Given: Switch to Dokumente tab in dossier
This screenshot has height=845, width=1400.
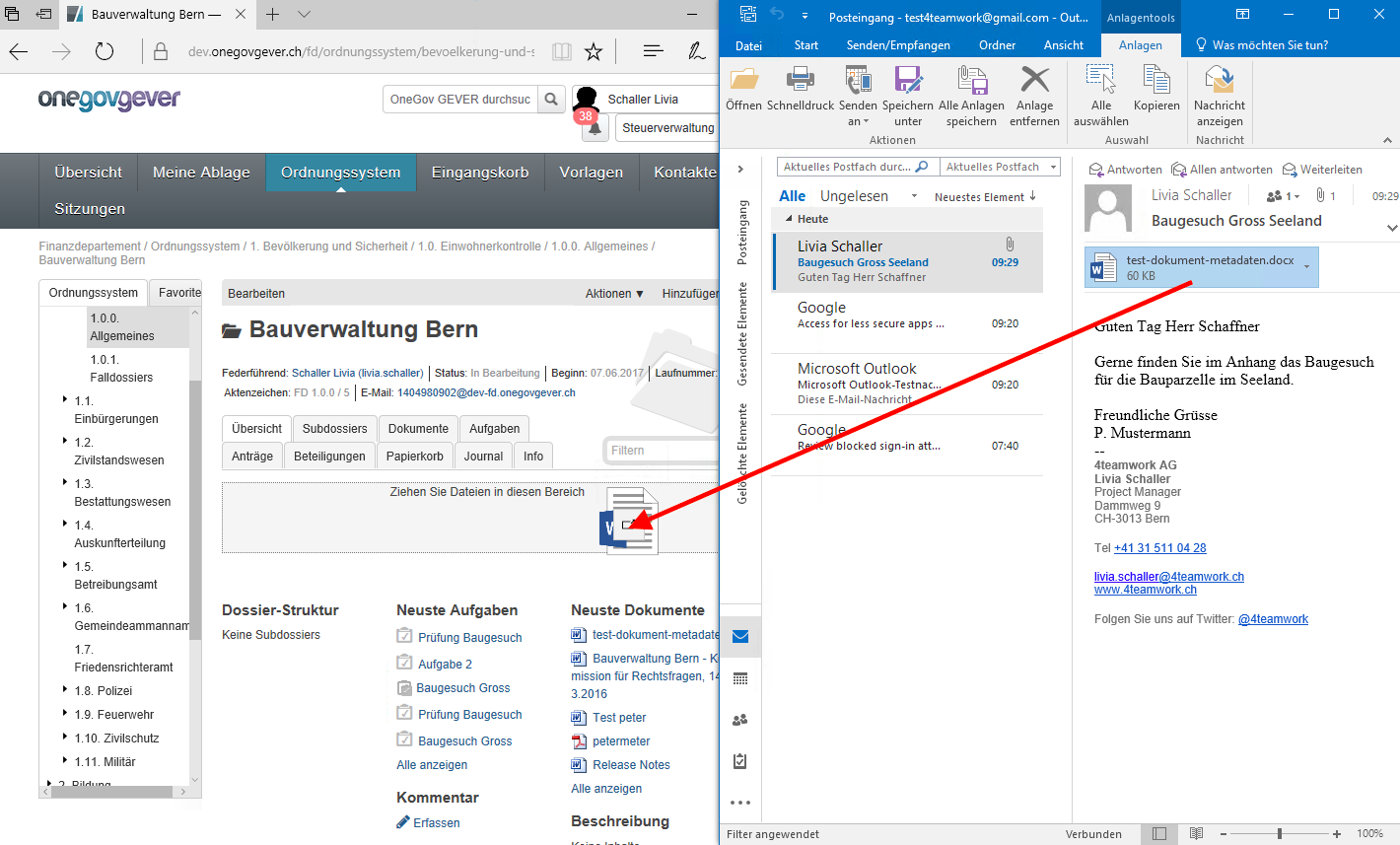Looking at the screenshot, I should click(418, 429).
